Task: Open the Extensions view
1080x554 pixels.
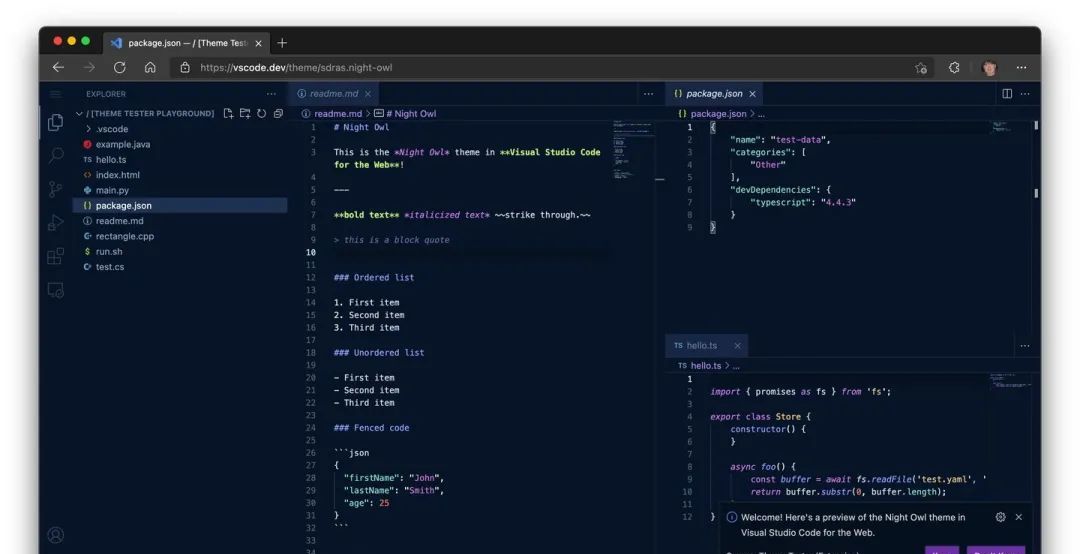Action: coord(56,256)
